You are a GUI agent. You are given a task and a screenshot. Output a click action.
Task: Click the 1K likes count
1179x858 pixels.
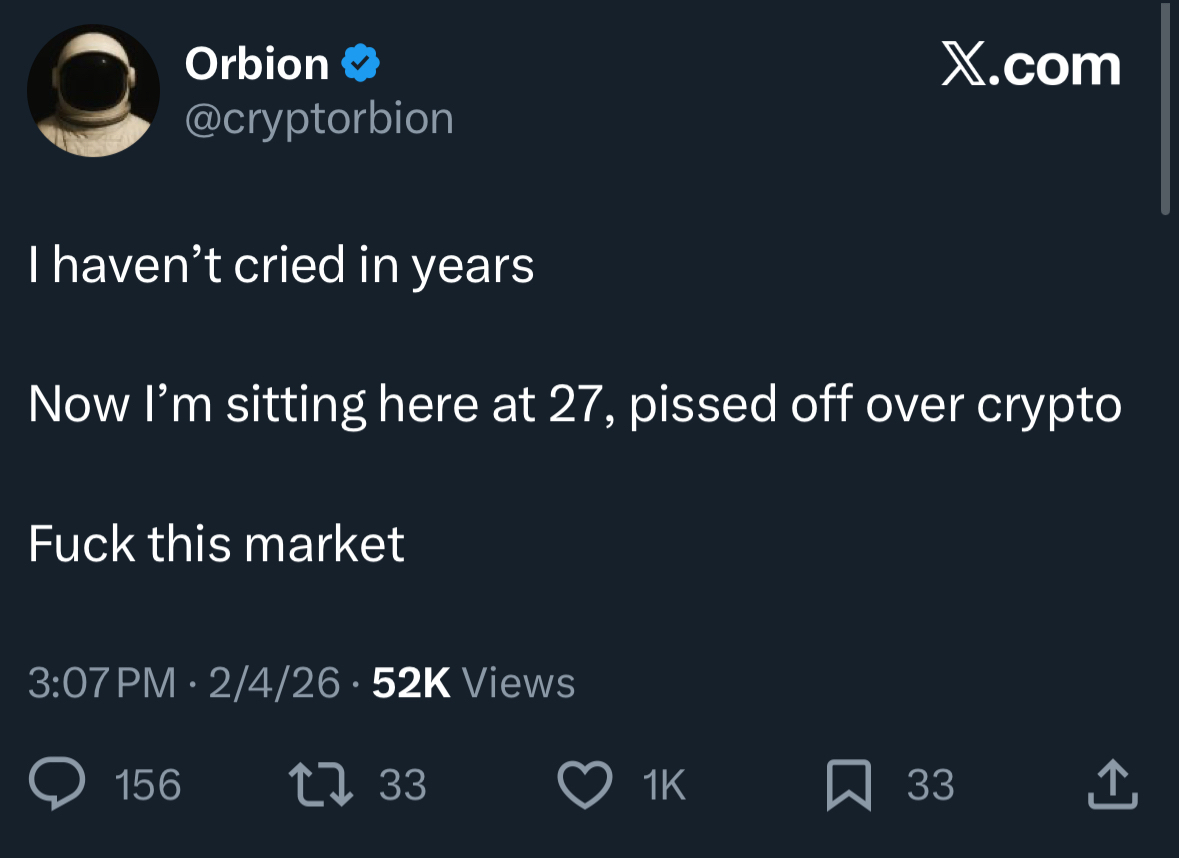pyautogui.click(x=666, y=786)
